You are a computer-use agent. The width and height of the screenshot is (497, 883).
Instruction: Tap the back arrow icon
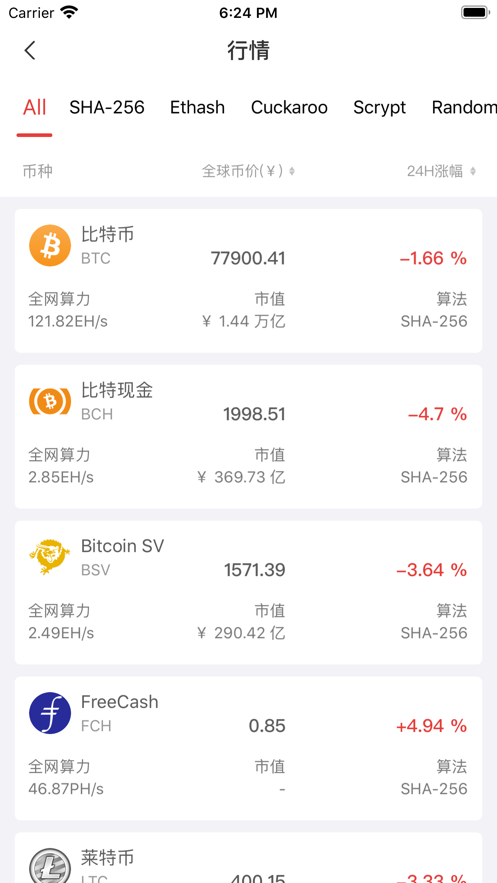tap(30, 51)
